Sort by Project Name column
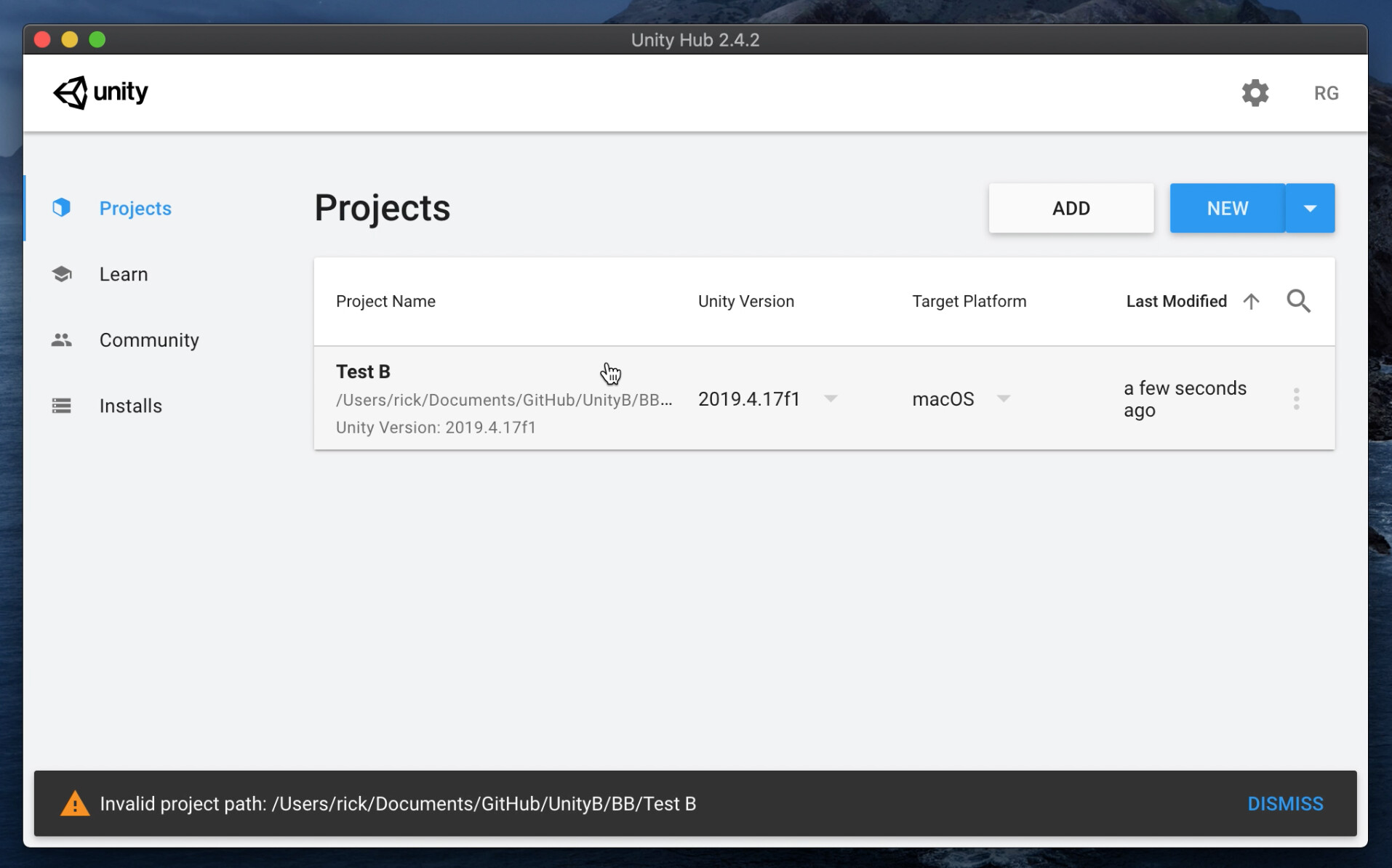Viewport: 1392px width, 868px height. pos(385,301)
